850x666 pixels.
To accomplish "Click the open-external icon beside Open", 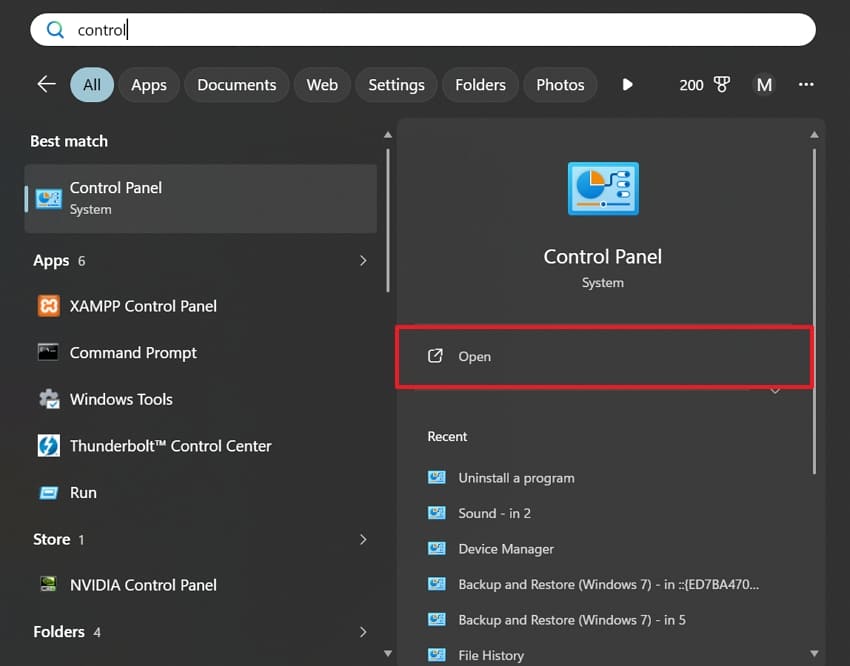I will (435, 356).
